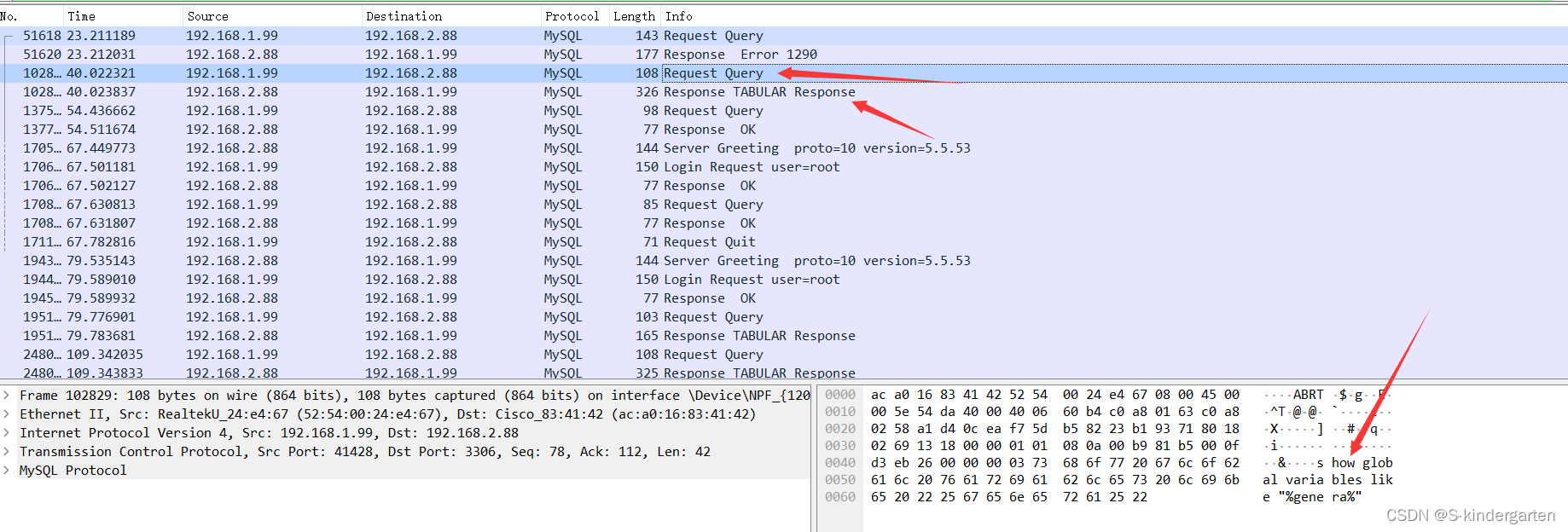Select Server Greeting packet at 79.535143

pyautogui.click(x=784, y=261)
